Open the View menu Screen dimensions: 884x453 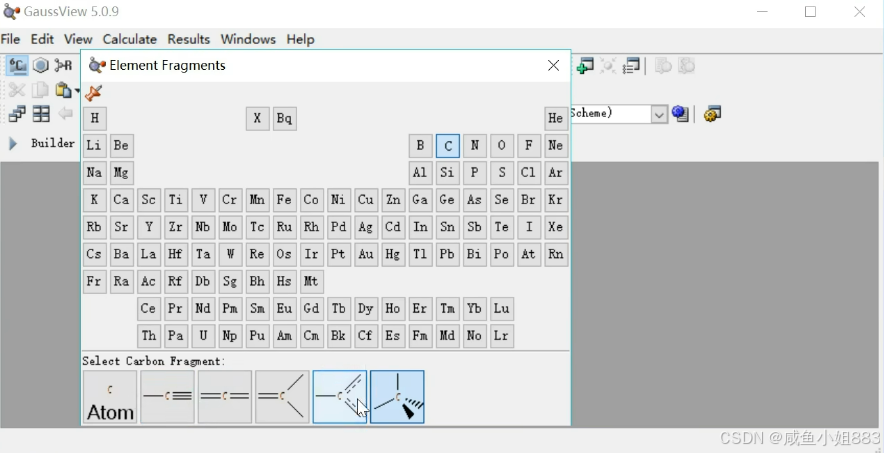[x=78, y=39]
